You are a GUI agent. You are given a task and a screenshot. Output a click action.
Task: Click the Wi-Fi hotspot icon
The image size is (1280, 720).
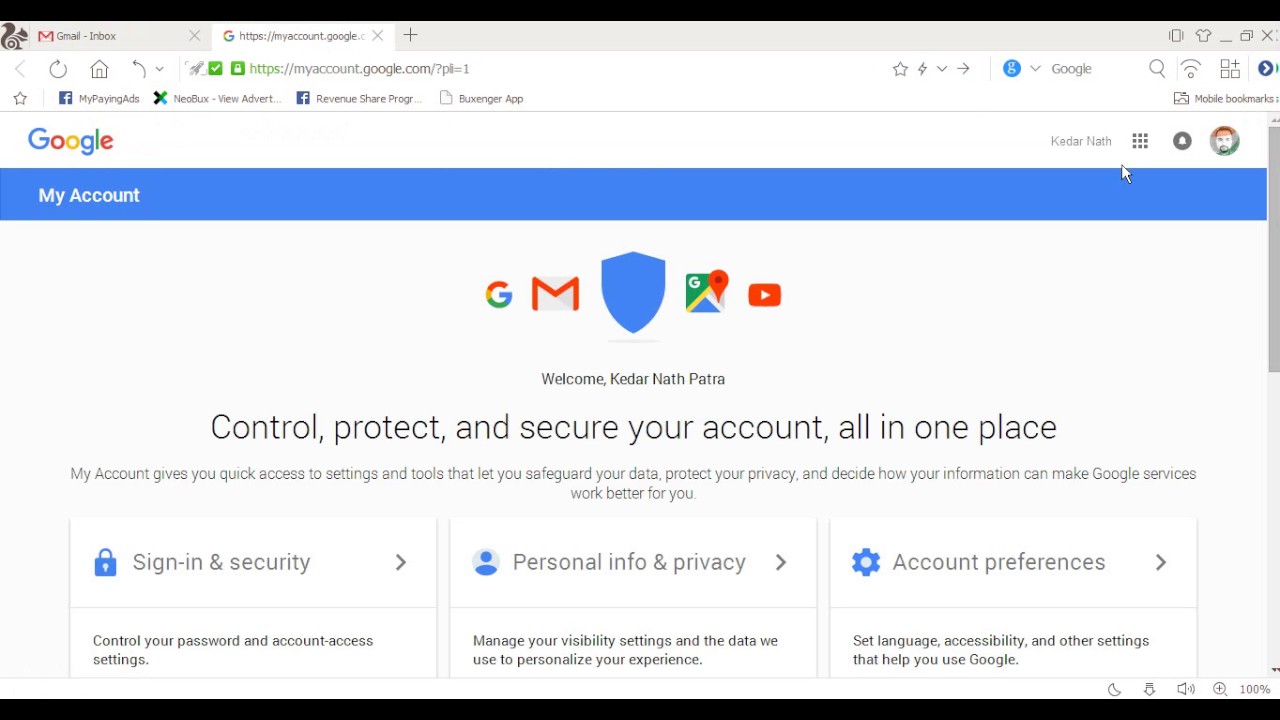click(1191, 69)
